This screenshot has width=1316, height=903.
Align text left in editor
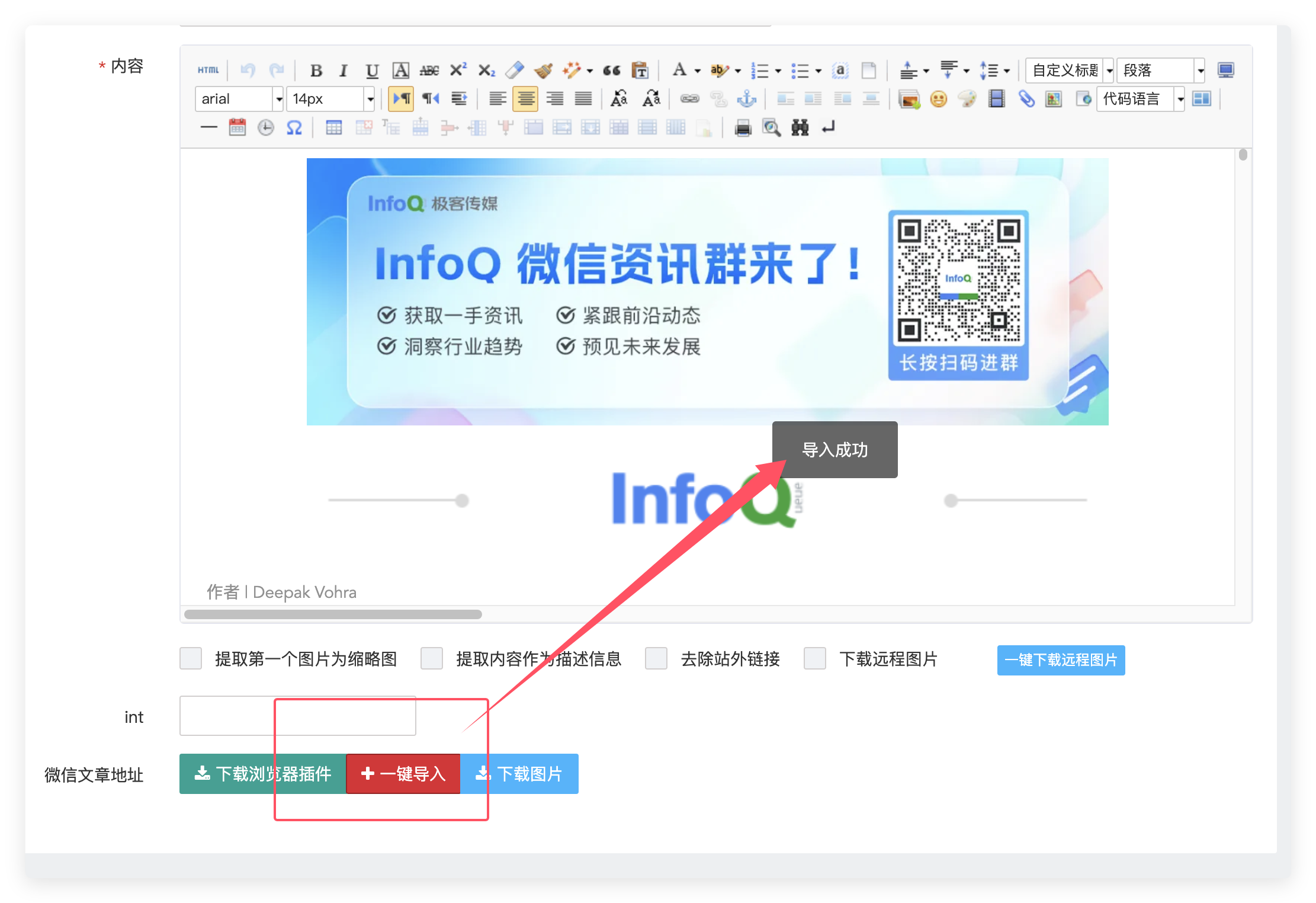[498, 99]
